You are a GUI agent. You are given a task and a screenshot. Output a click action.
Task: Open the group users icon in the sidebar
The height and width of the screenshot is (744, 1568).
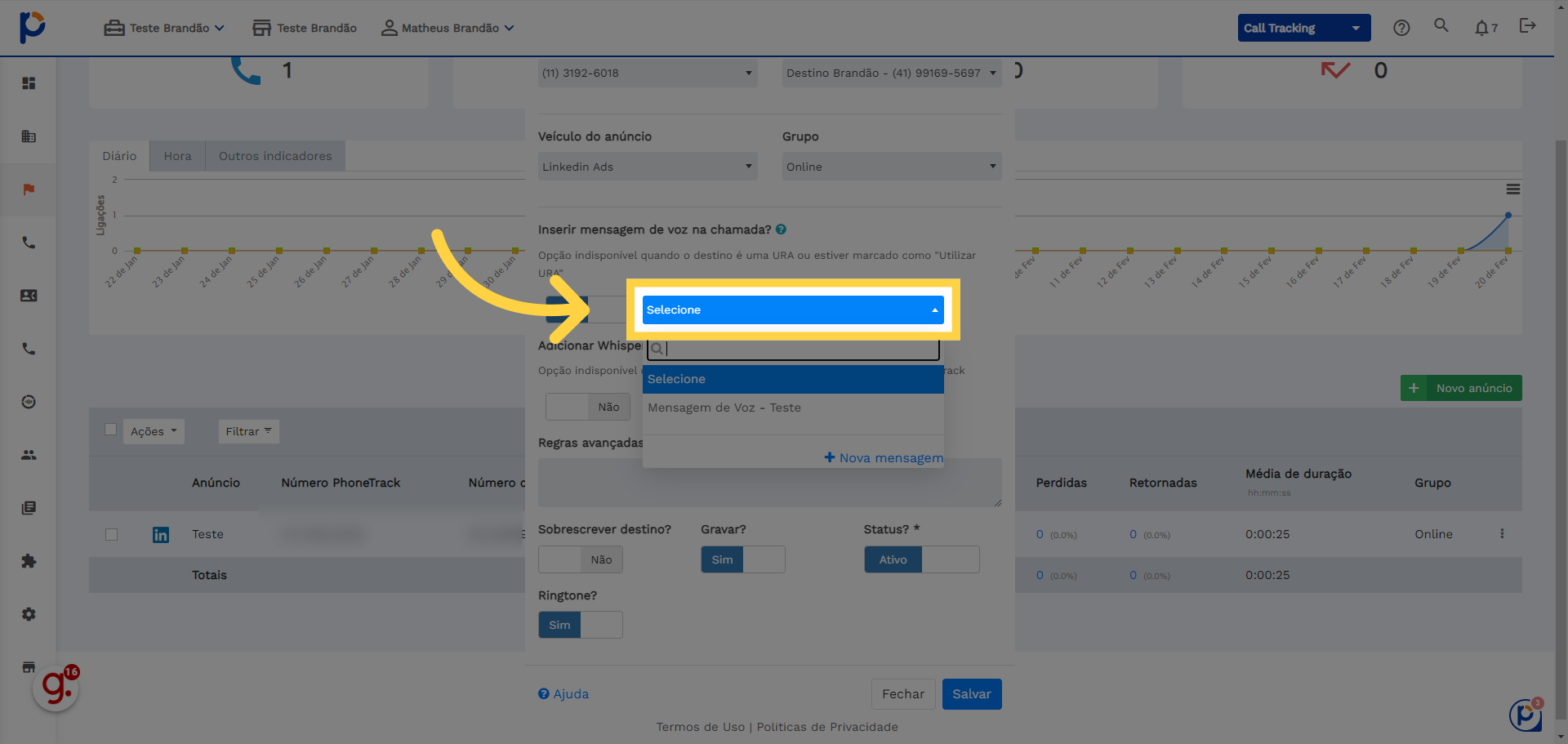pyautogui.click(x=29, y=455)
